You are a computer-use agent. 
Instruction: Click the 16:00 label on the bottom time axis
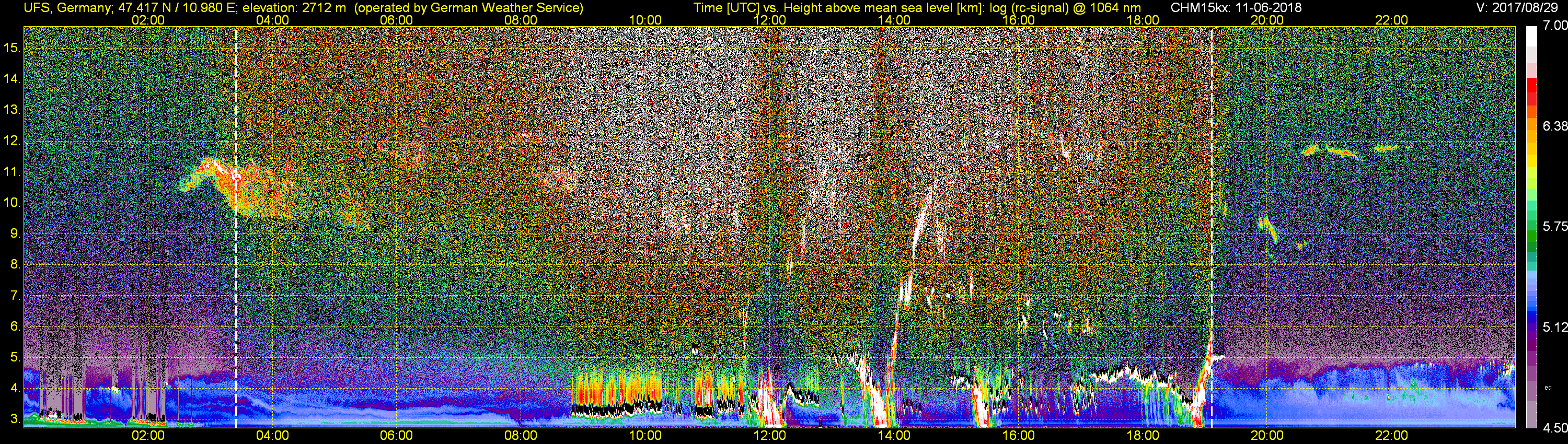click(x=1018, y=436)
